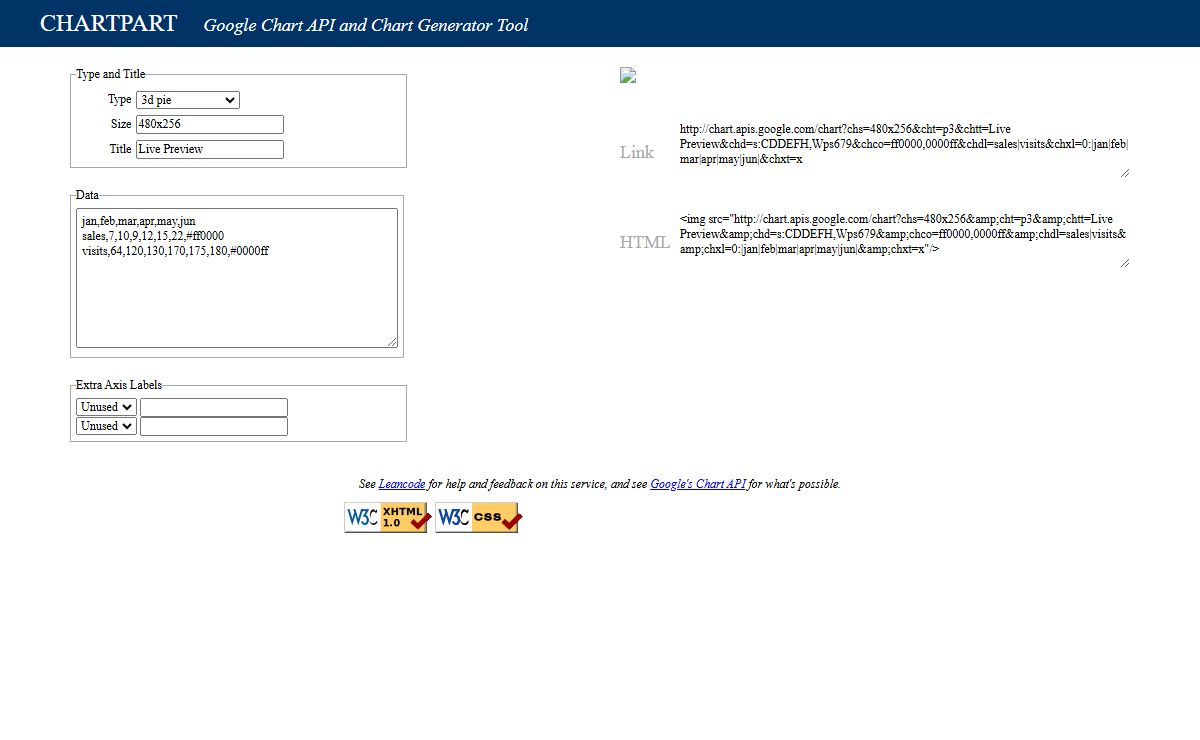The image size is (1200, 740).
Task: Click the 'Link' label
Action: click(x=637, y=152)
